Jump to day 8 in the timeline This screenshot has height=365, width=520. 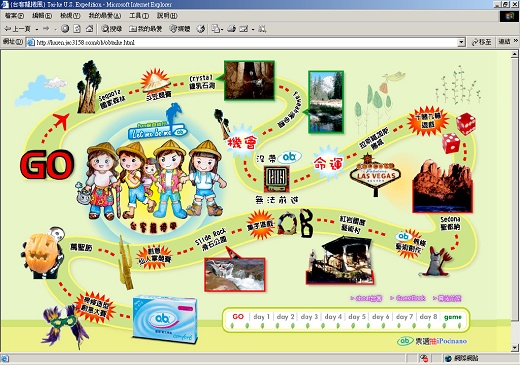pos(428,317)
